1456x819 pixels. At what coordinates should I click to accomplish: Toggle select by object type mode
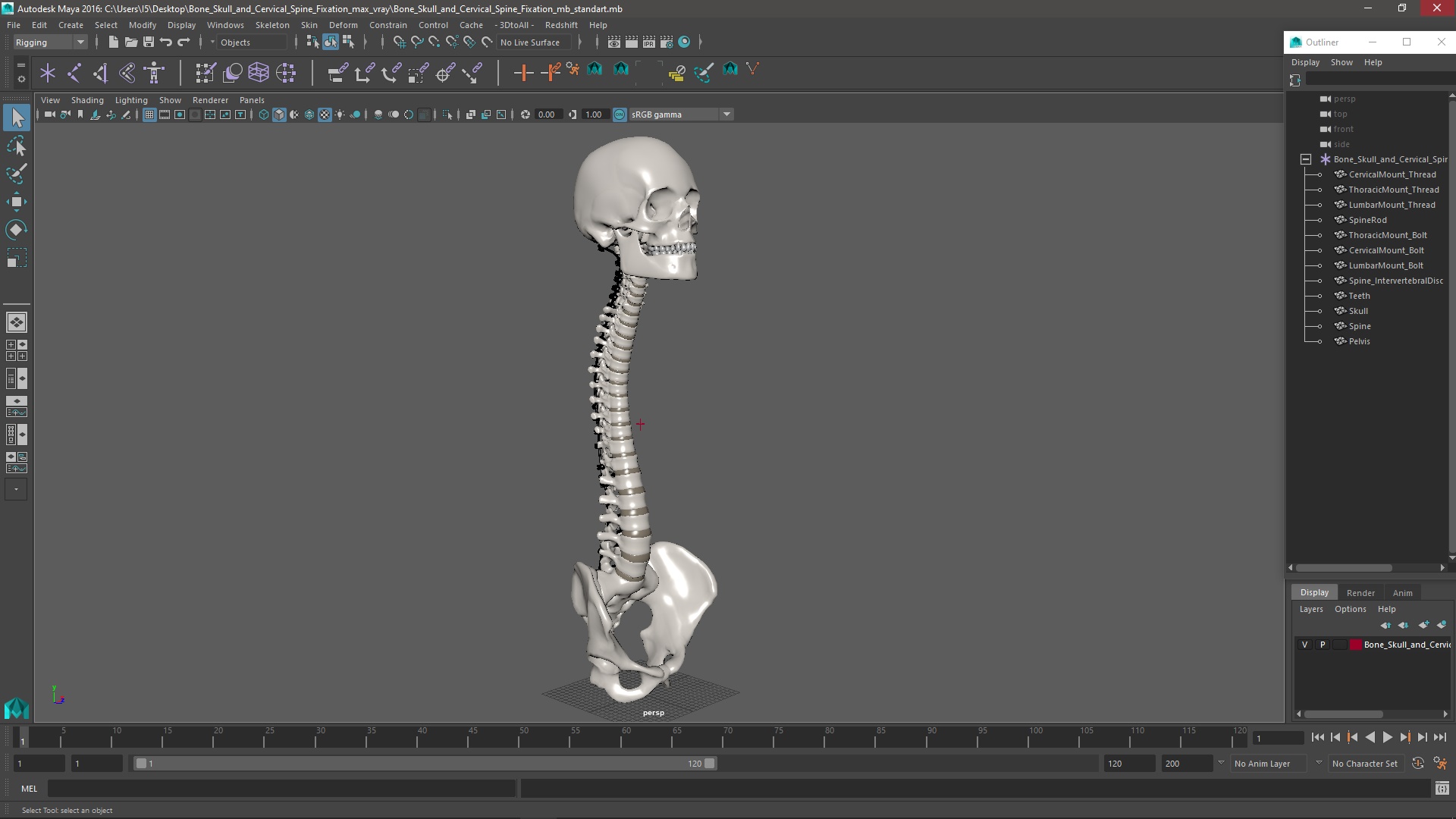tap(331, 42)
